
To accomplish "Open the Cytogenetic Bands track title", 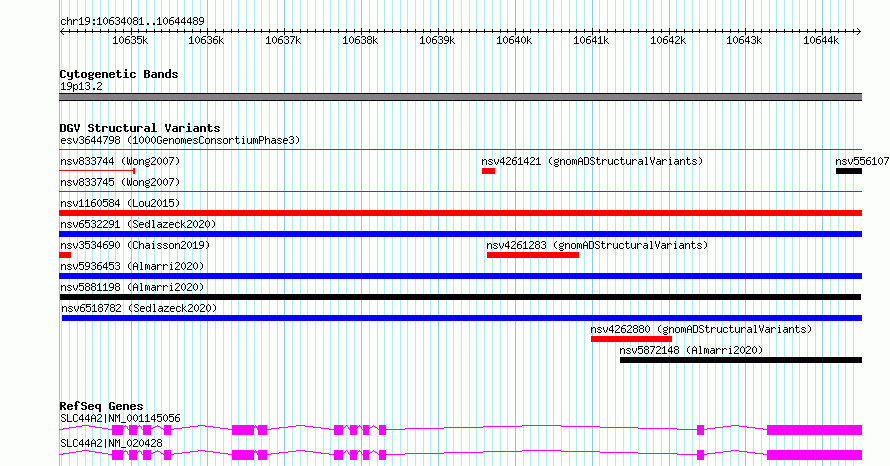I will (x=119, y=74).
